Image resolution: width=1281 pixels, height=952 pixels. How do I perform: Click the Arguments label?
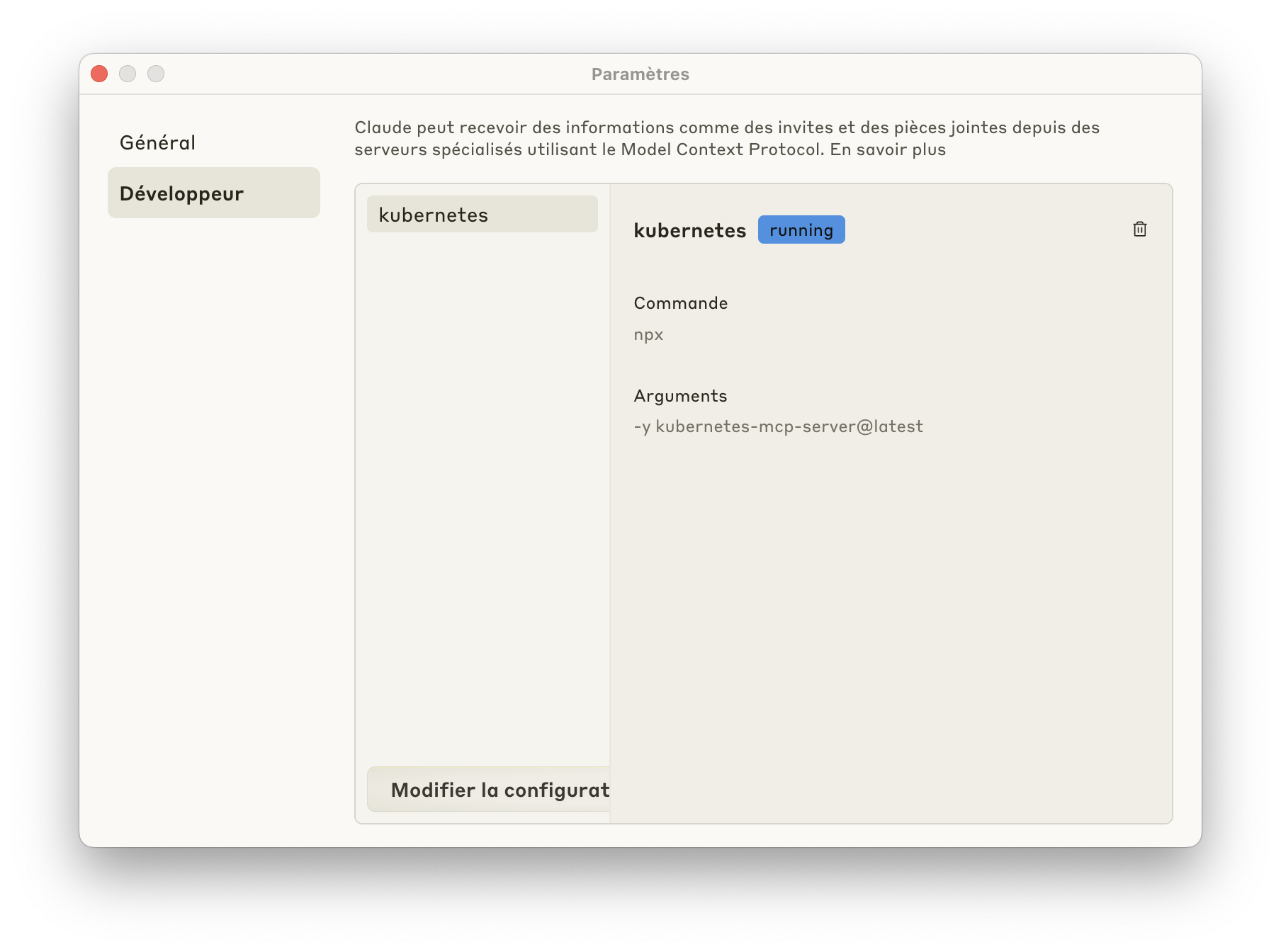(680, 396)
